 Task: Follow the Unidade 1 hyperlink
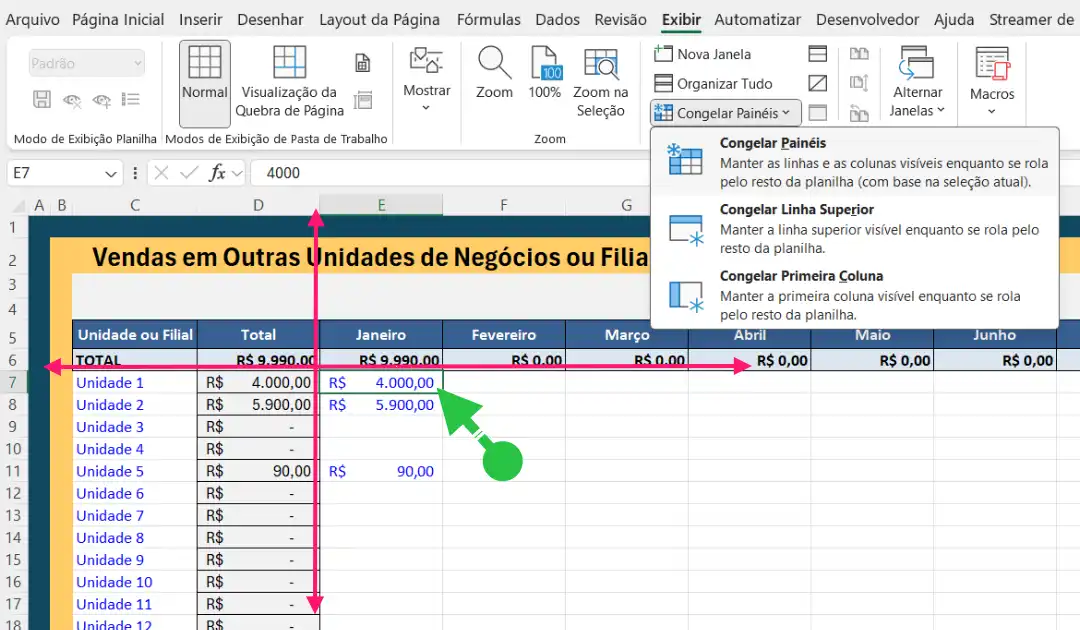click(x=109, y=382)
